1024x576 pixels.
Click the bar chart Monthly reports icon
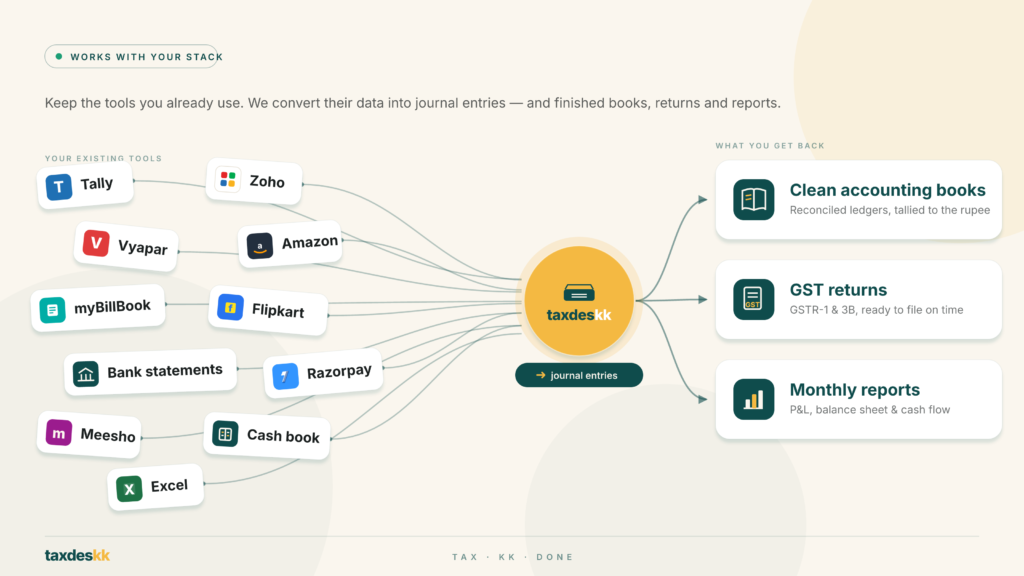point(754,399)
